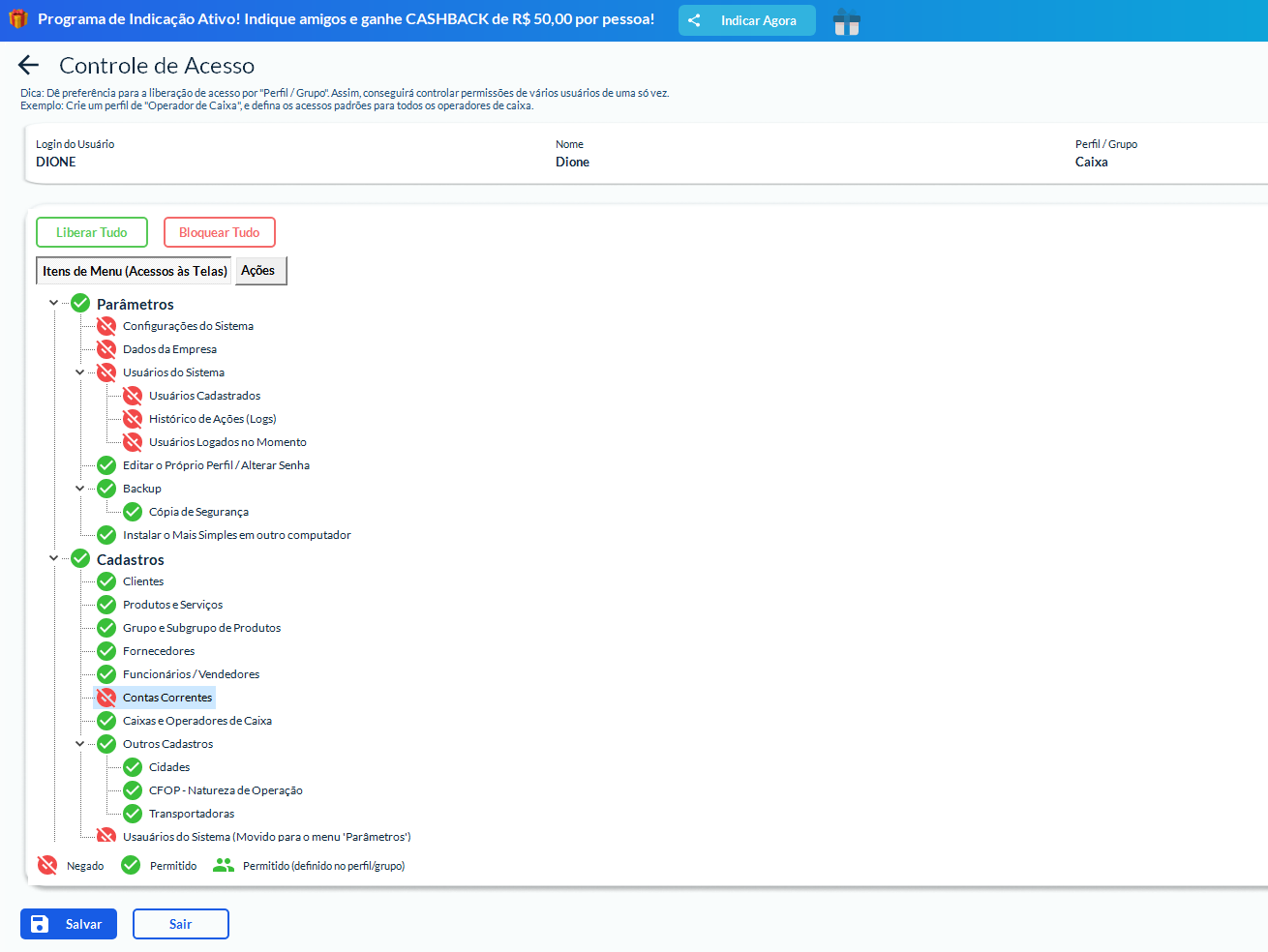Switch to the Ações tab
This screenshot has width=1268, height=952.
[x=258, y=271]
